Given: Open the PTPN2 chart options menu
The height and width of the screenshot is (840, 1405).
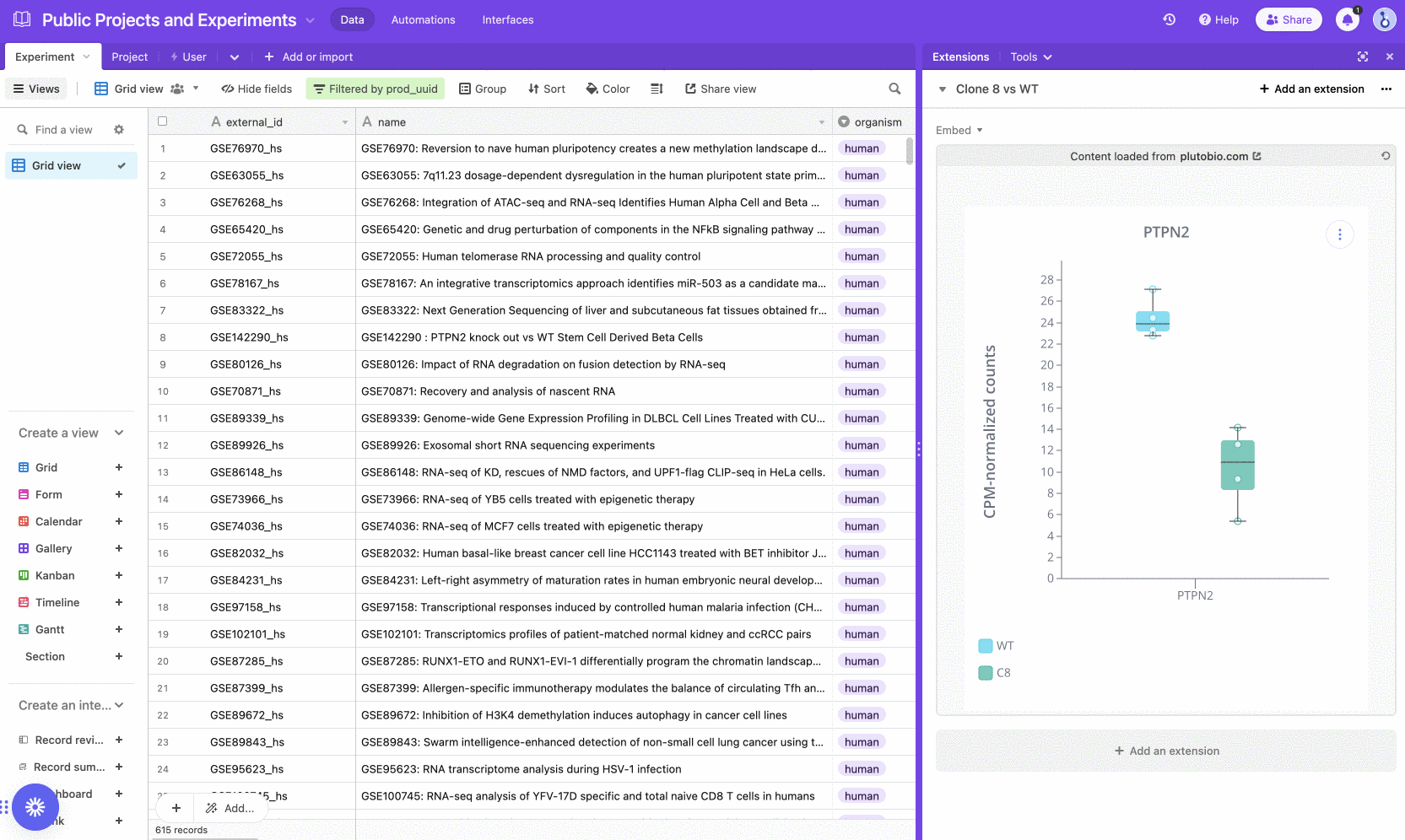Looking at the screenshot, I should pyautogui.click(x=1339, y=234).
